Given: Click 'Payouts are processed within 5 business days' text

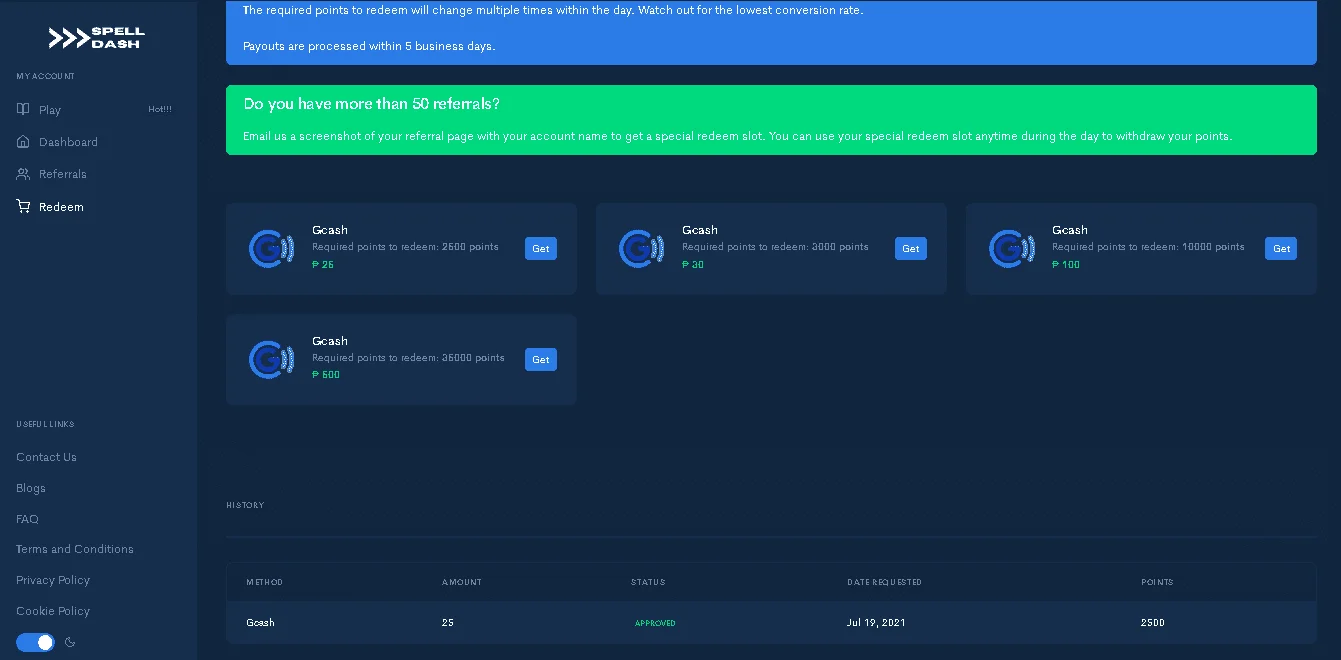Looking at the screenshot, I should 369,46.
